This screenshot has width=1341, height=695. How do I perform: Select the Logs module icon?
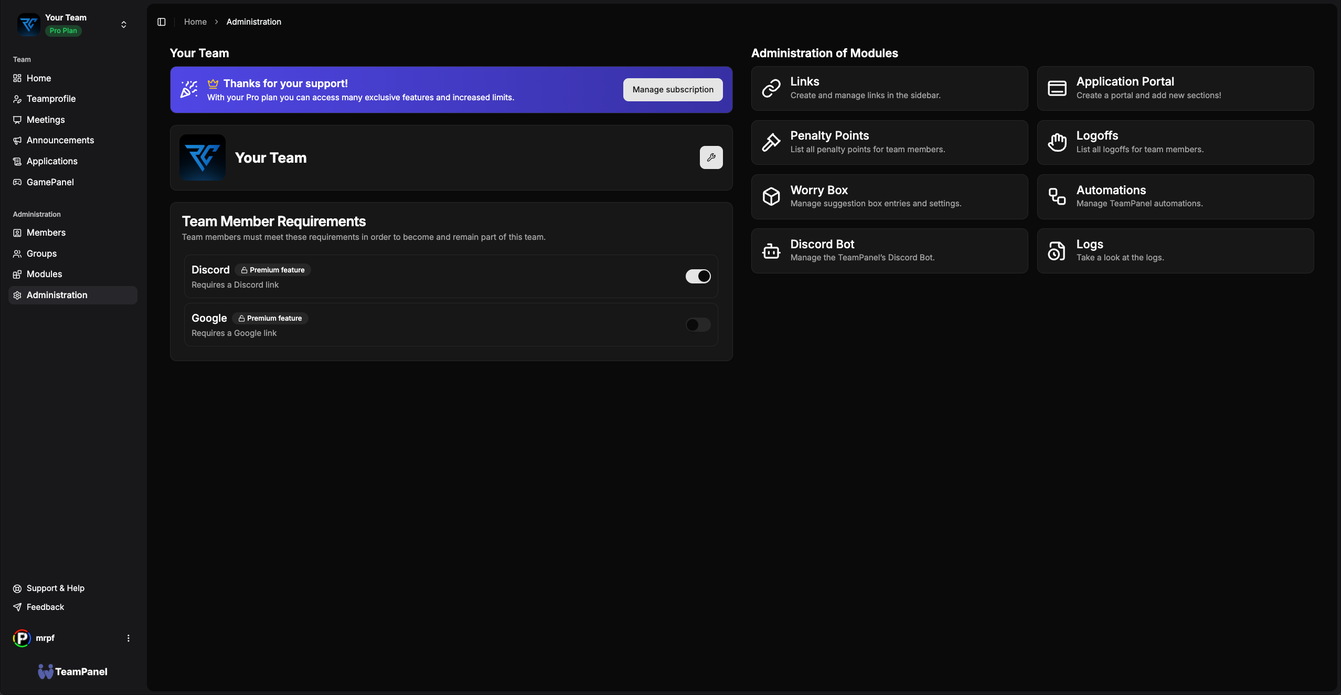coord(1057,250)
